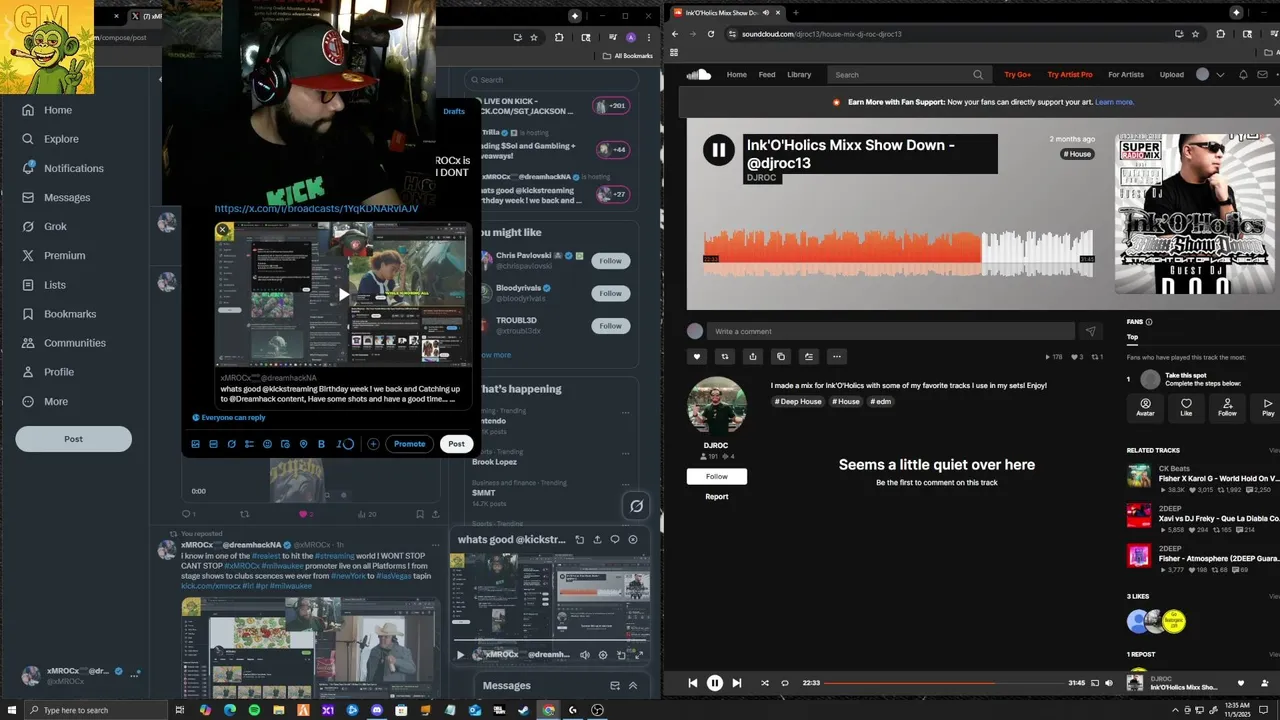The image size is (1280, 720).
Task: Insert emoji in compose toolbar
Action: click(267, 444)
